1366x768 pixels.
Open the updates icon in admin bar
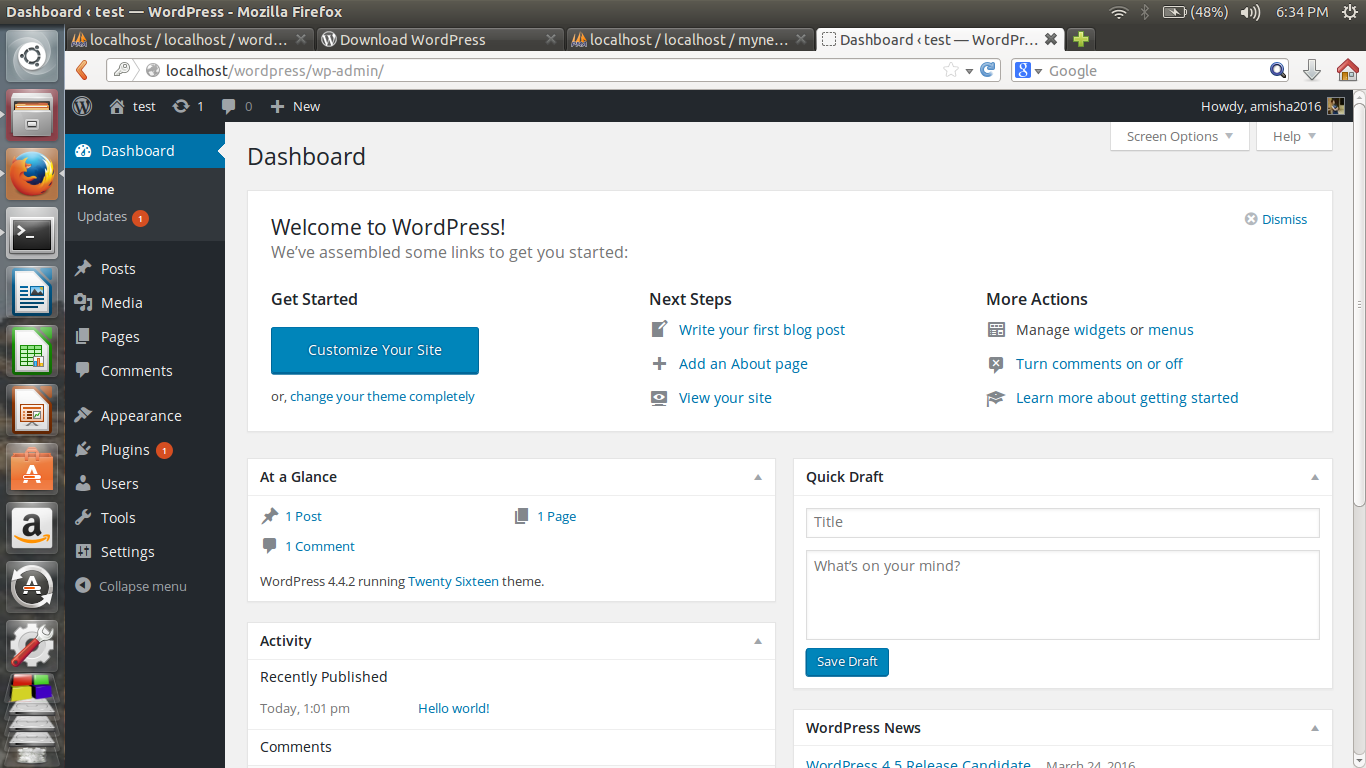point(181,106)
